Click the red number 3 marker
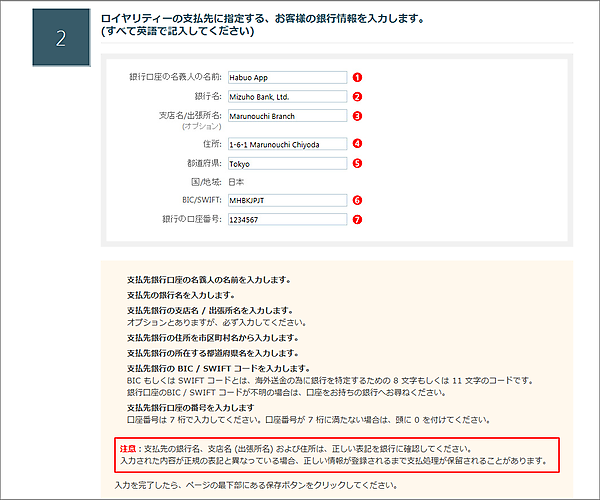The image size is (600, 500). click(356, 116)
